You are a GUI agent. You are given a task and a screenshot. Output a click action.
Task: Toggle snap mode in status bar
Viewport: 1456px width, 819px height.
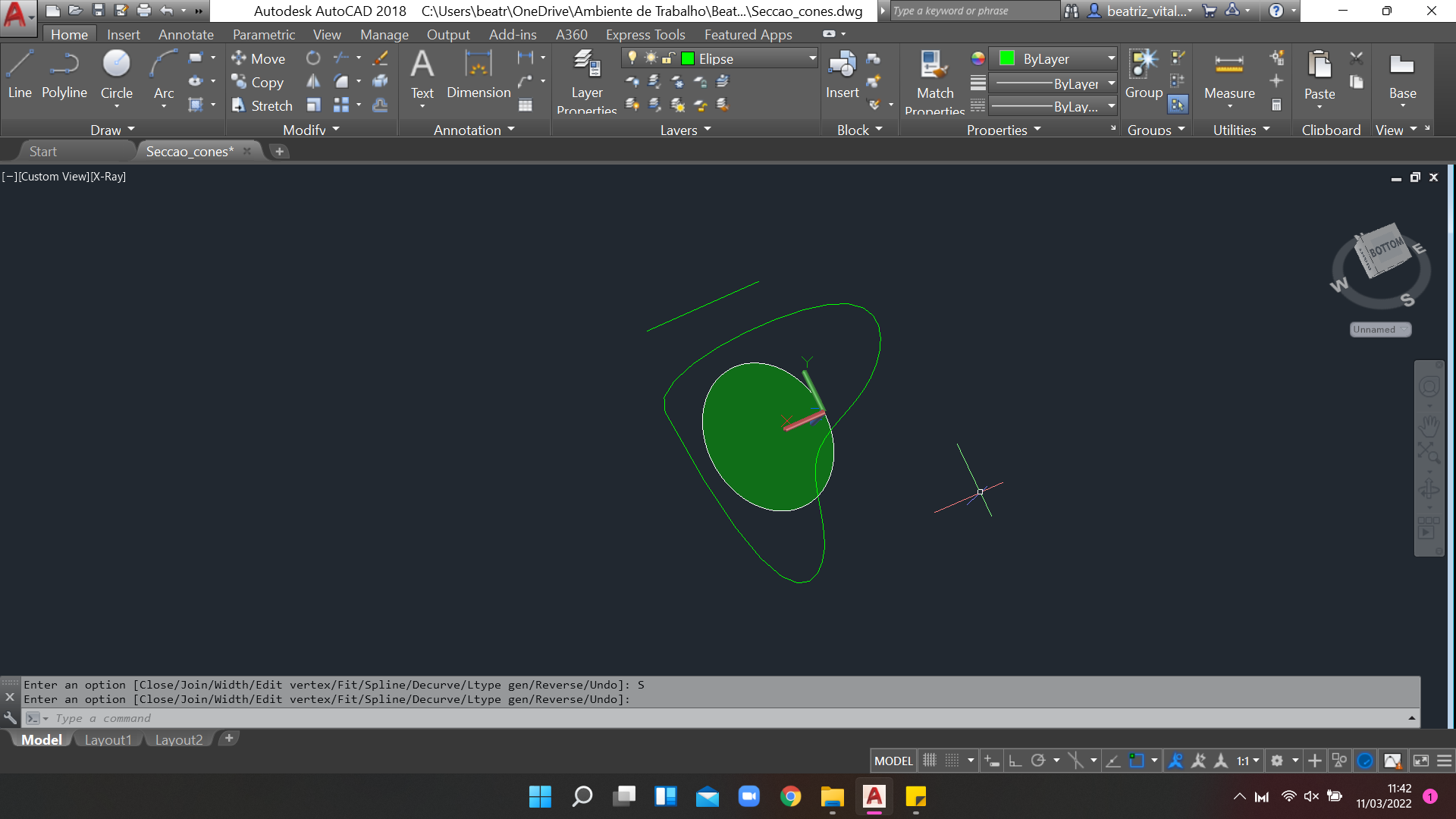(x=952, y=761)
